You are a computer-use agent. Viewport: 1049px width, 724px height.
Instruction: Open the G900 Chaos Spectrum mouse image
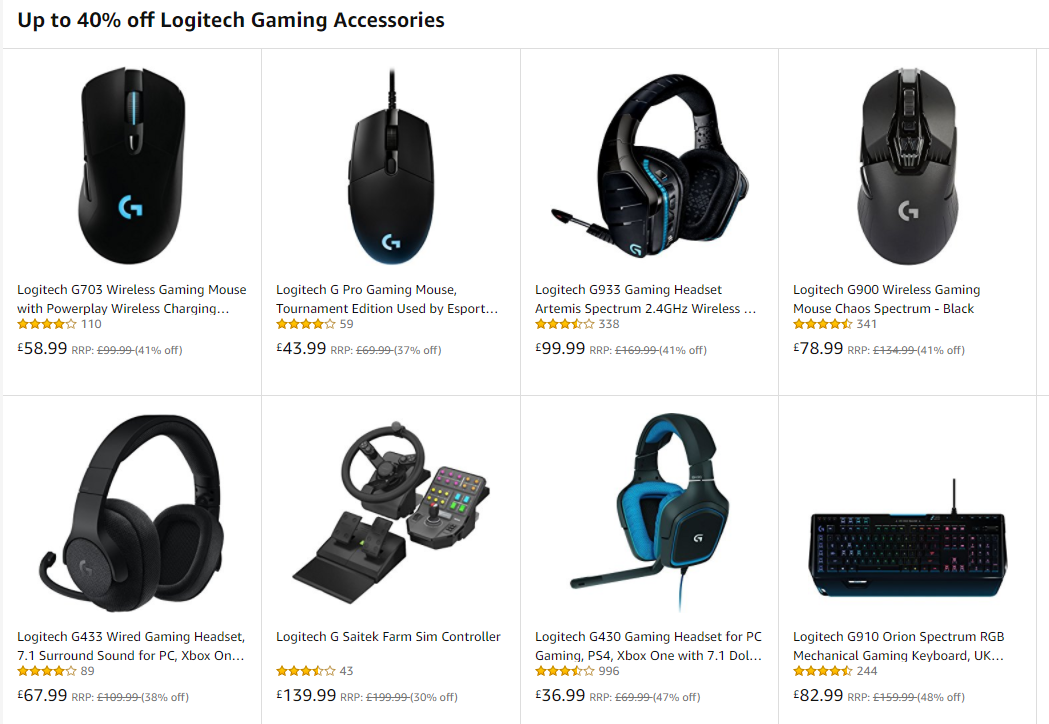tap(907, 166)
